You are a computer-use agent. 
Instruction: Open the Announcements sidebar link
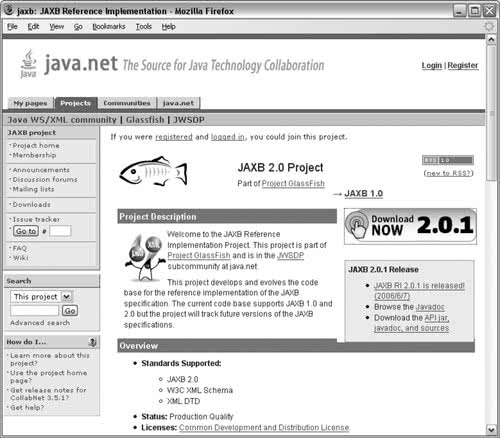coord(41,170)
